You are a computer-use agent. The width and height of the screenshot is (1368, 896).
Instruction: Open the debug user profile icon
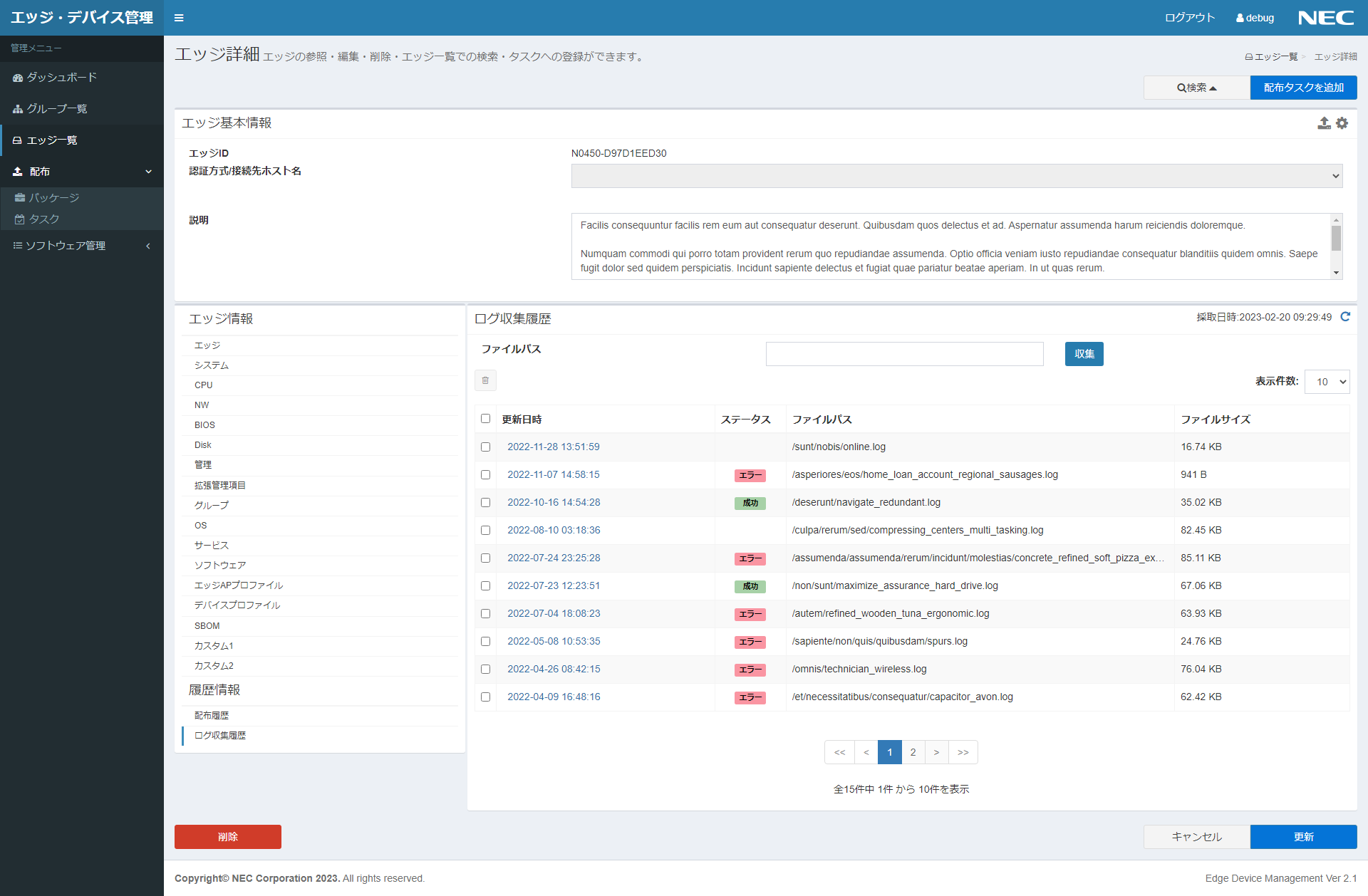(x=1240, y=18)
